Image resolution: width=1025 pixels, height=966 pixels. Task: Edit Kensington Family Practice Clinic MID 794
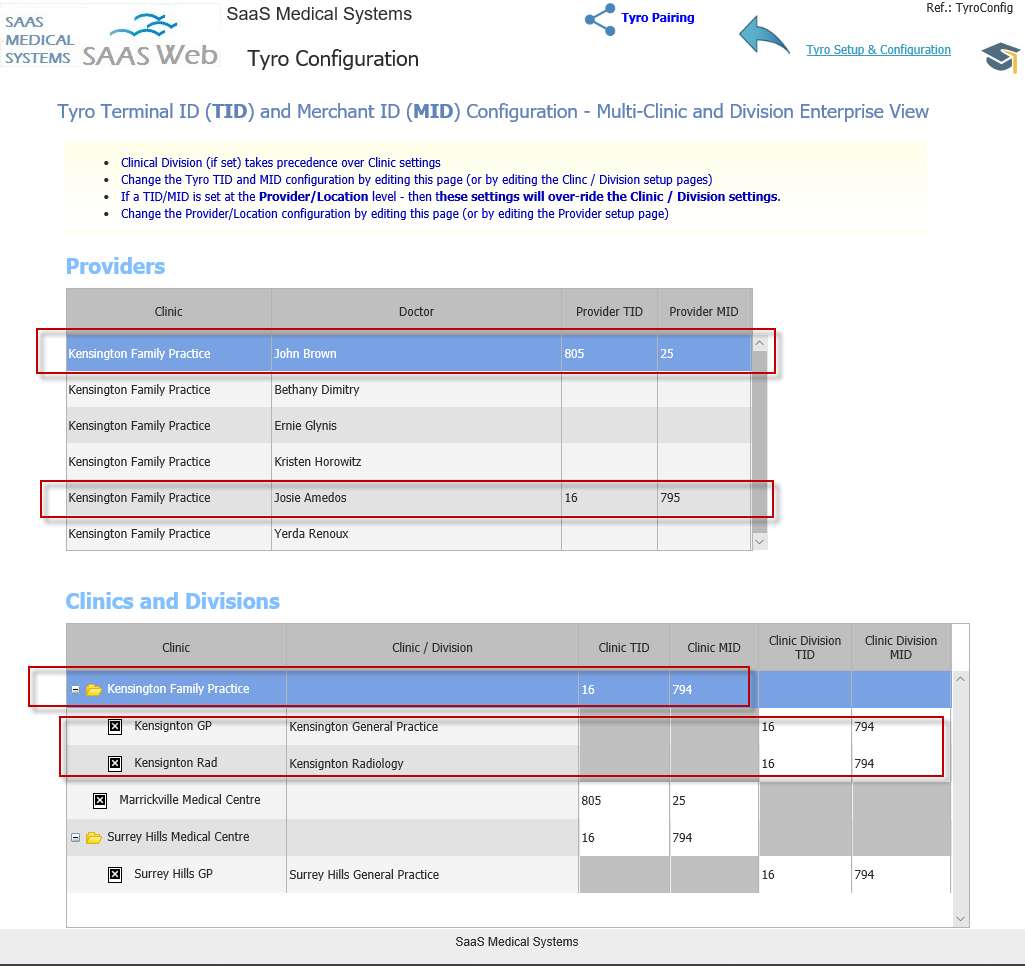coord(714,690)
